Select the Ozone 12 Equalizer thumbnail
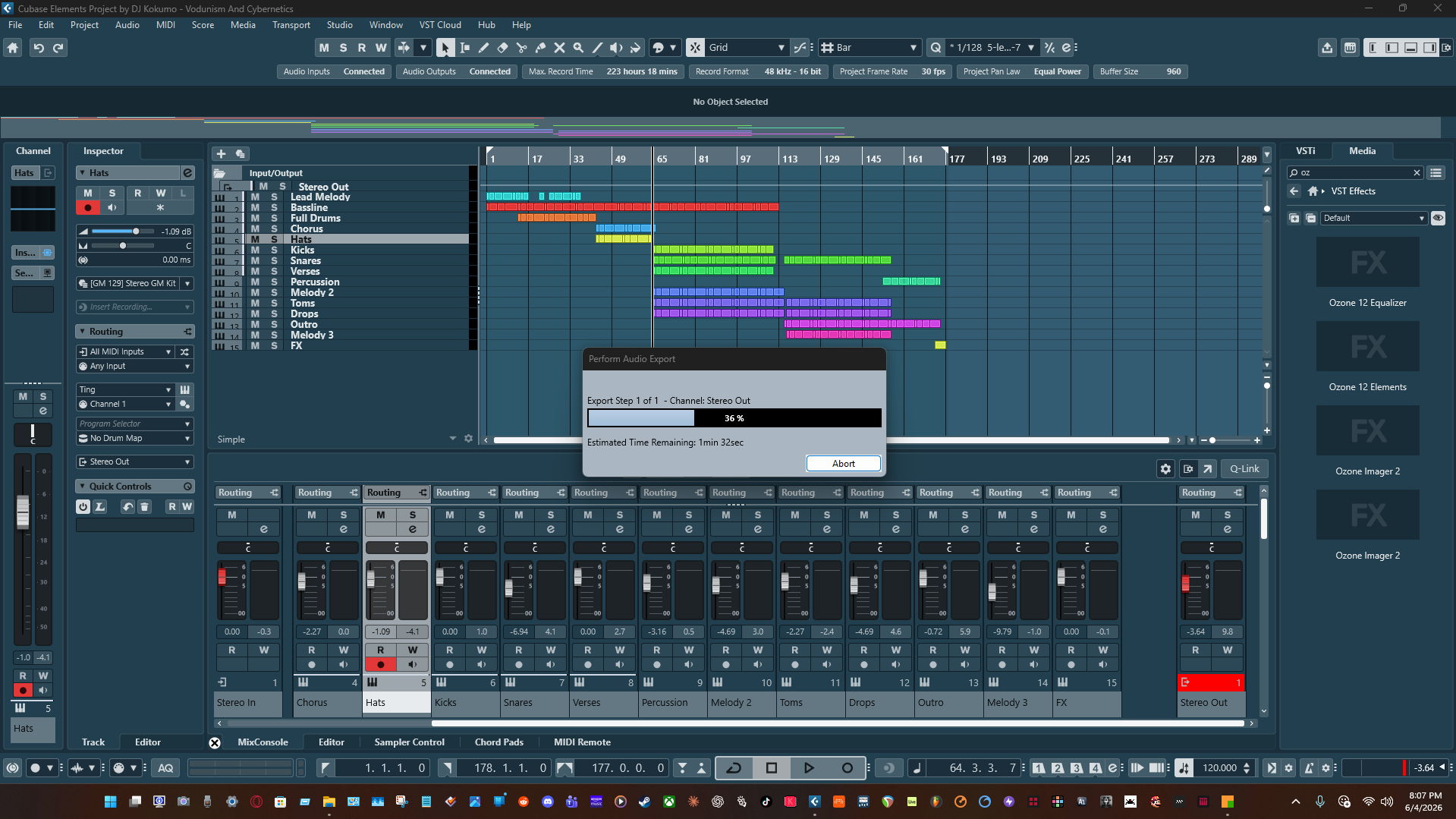Viewport: 1456px width, 819px height. [1367, 262]
